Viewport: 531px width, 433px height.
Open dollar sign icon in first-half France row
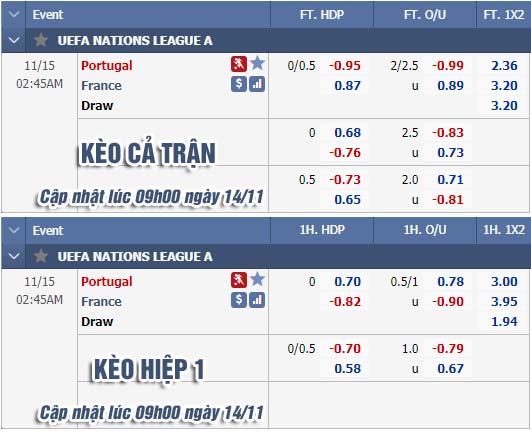239,300
